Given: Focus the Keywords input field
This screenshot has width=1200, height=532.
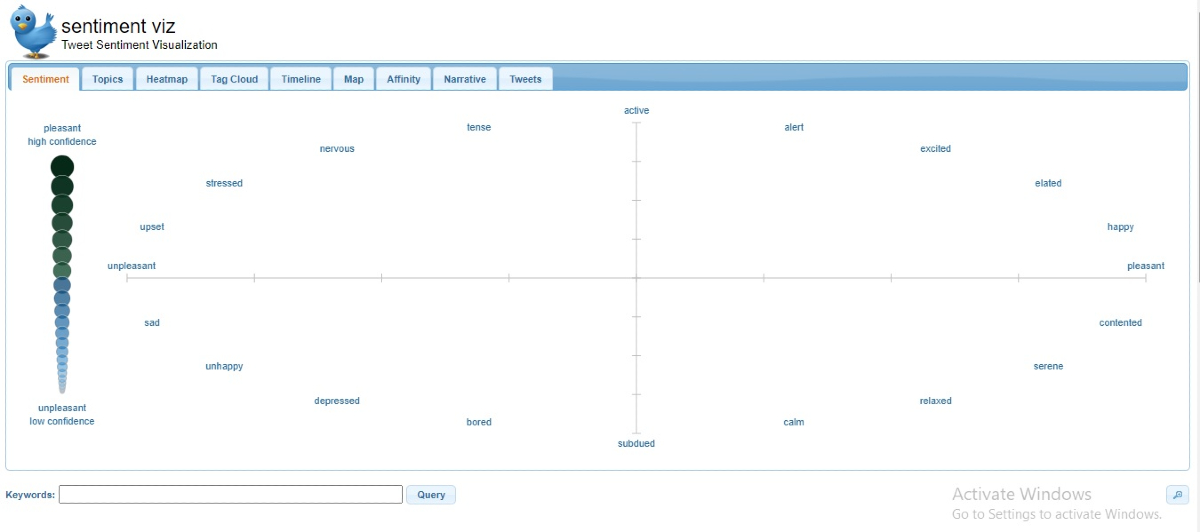Looking at the screenshot, I should click(231, 495).
